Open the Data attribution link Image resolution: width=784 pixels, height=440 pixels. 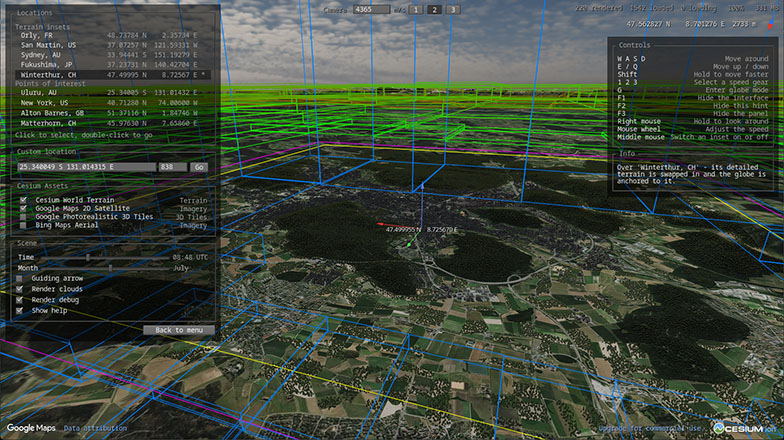pos(95,428)
